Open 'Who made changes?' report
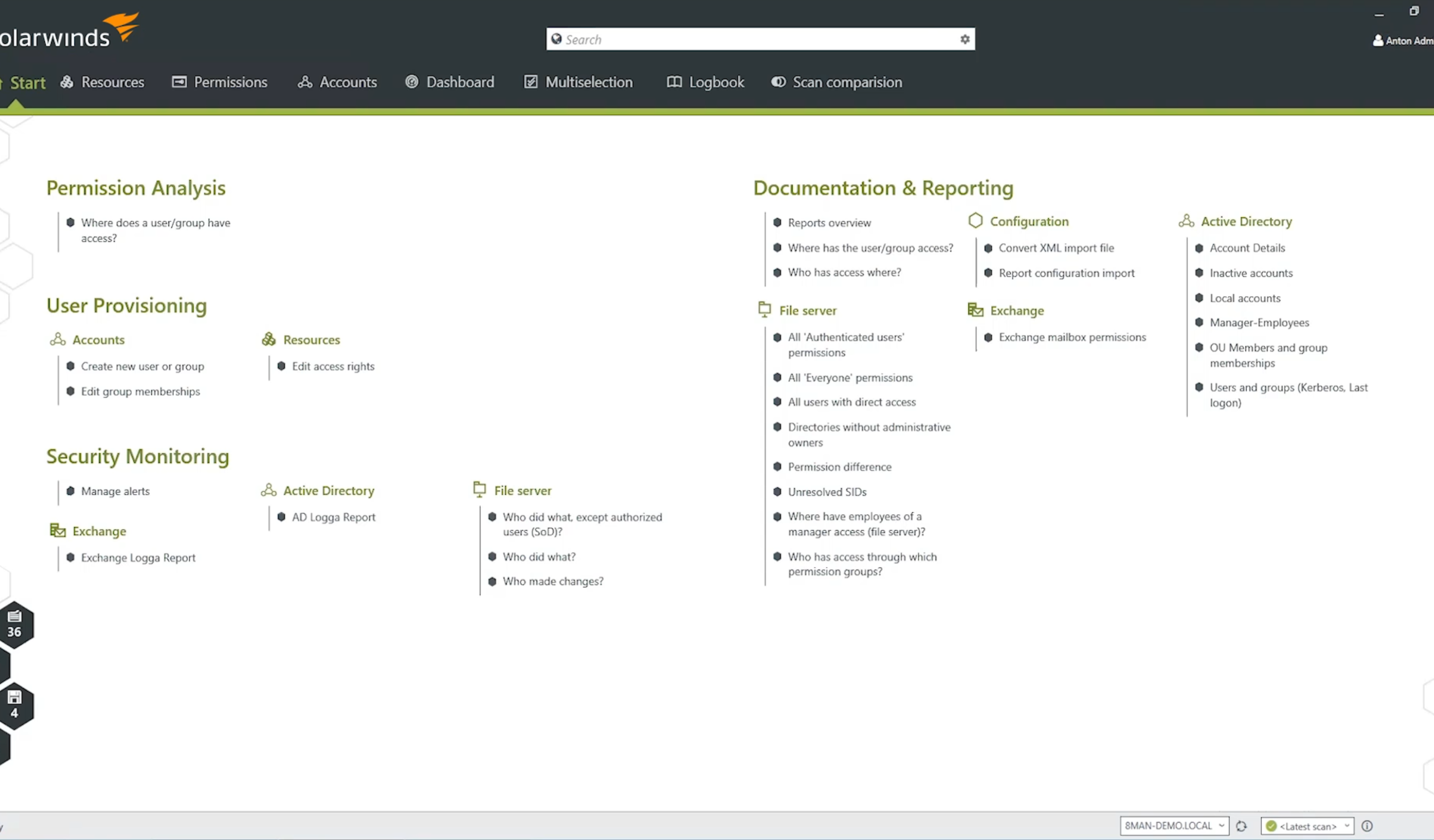Screen dimensions: 1434x840 point(553,581)
